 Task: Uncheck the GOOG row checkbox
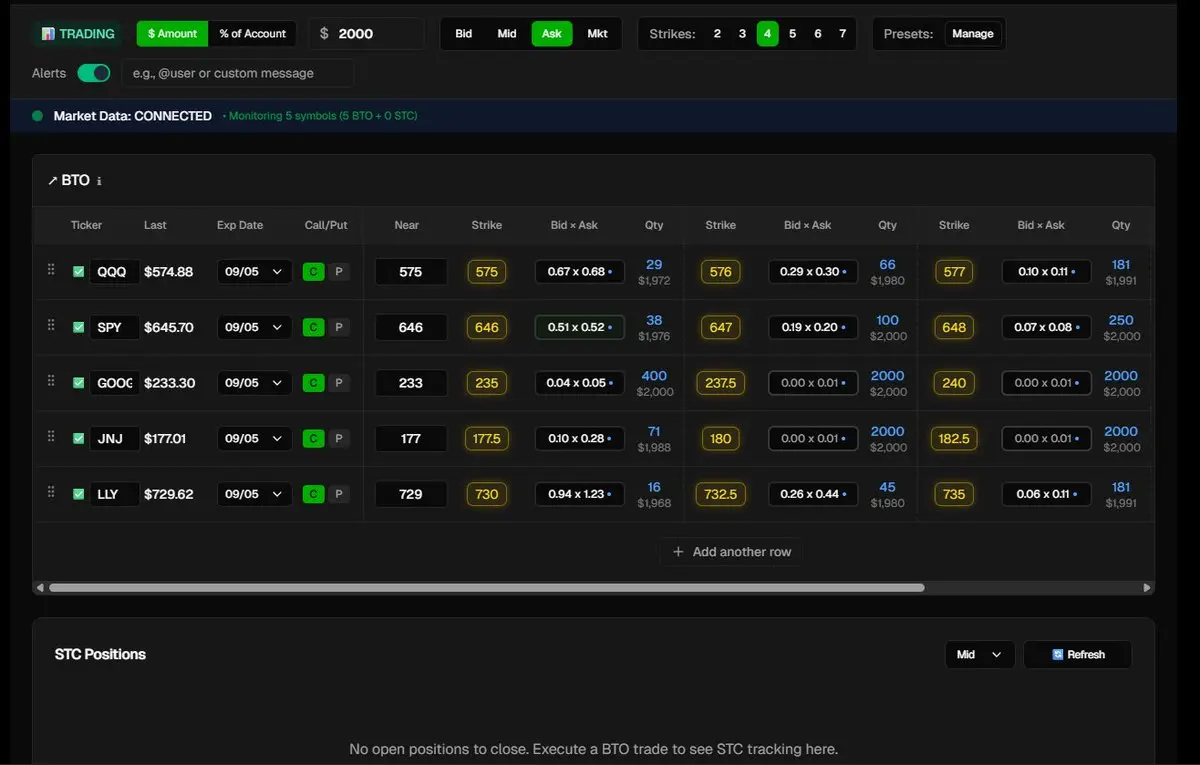click(78, 382)
